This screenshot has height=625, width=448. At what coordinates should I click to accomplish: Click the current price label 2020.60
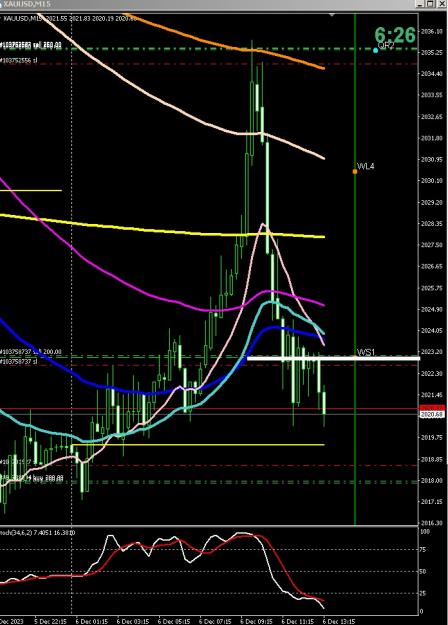point(432,415)
